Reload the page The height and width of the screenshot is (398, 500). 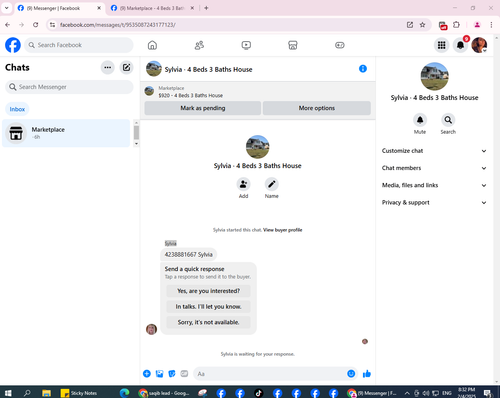36,25
